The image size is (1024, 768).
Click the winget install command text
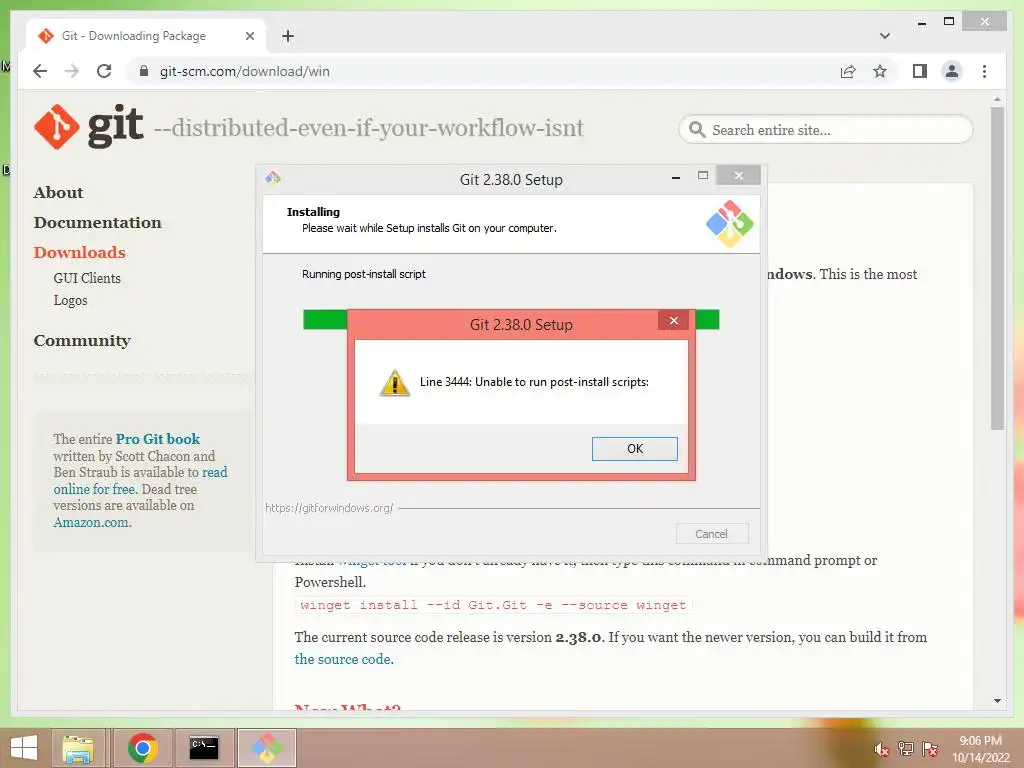pyautogui.click(x=493, y=605)
